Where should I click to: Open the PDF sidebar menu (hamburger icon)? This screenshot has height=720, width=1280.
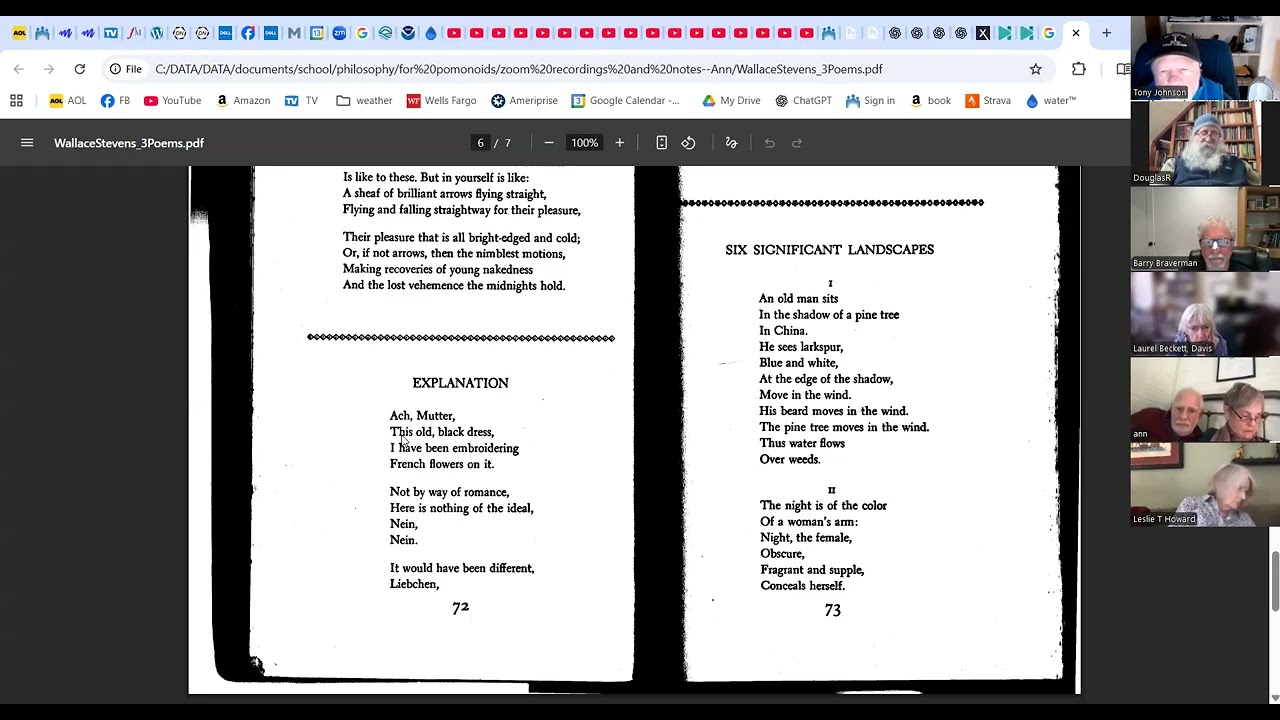click(27, 143)
